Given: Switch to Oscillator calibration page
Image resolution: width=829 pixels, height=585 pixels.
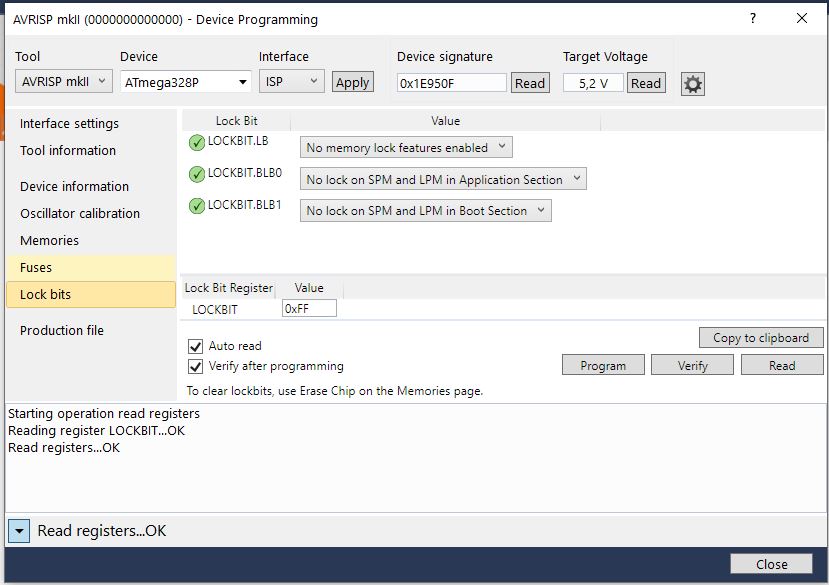Looking at the screenshot, I should coord(80,213).
